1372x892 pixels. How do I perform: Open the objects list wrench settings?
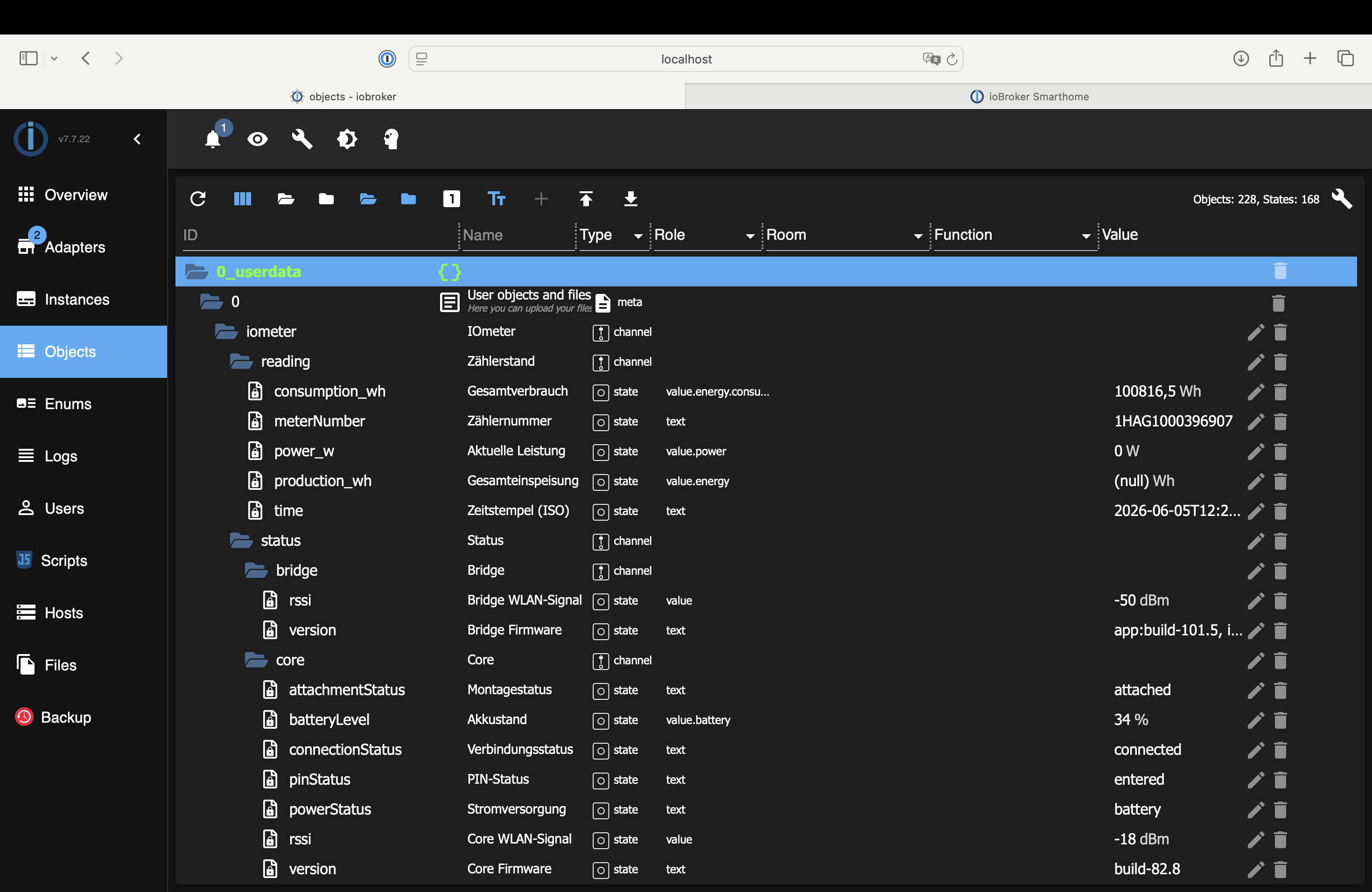click(1343, 199)
